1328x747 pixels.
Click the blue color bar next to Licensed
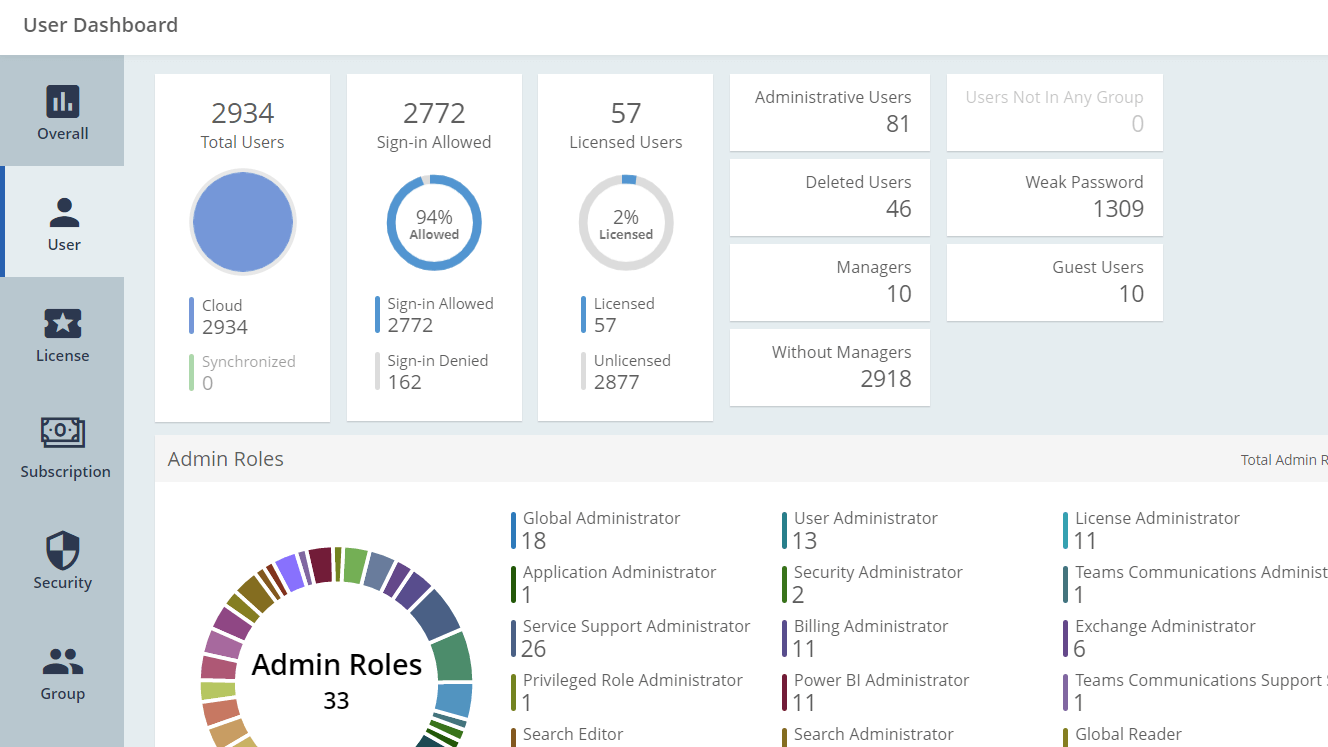pos(584,314)
